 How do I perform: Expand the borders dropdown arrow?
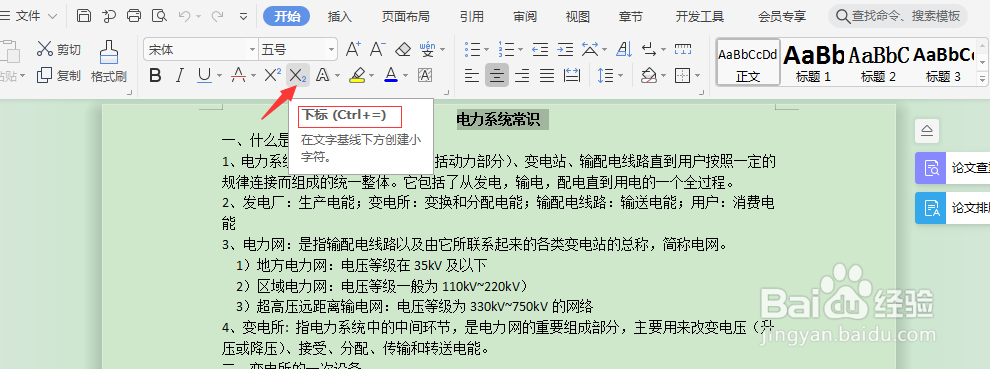point(698,76)
